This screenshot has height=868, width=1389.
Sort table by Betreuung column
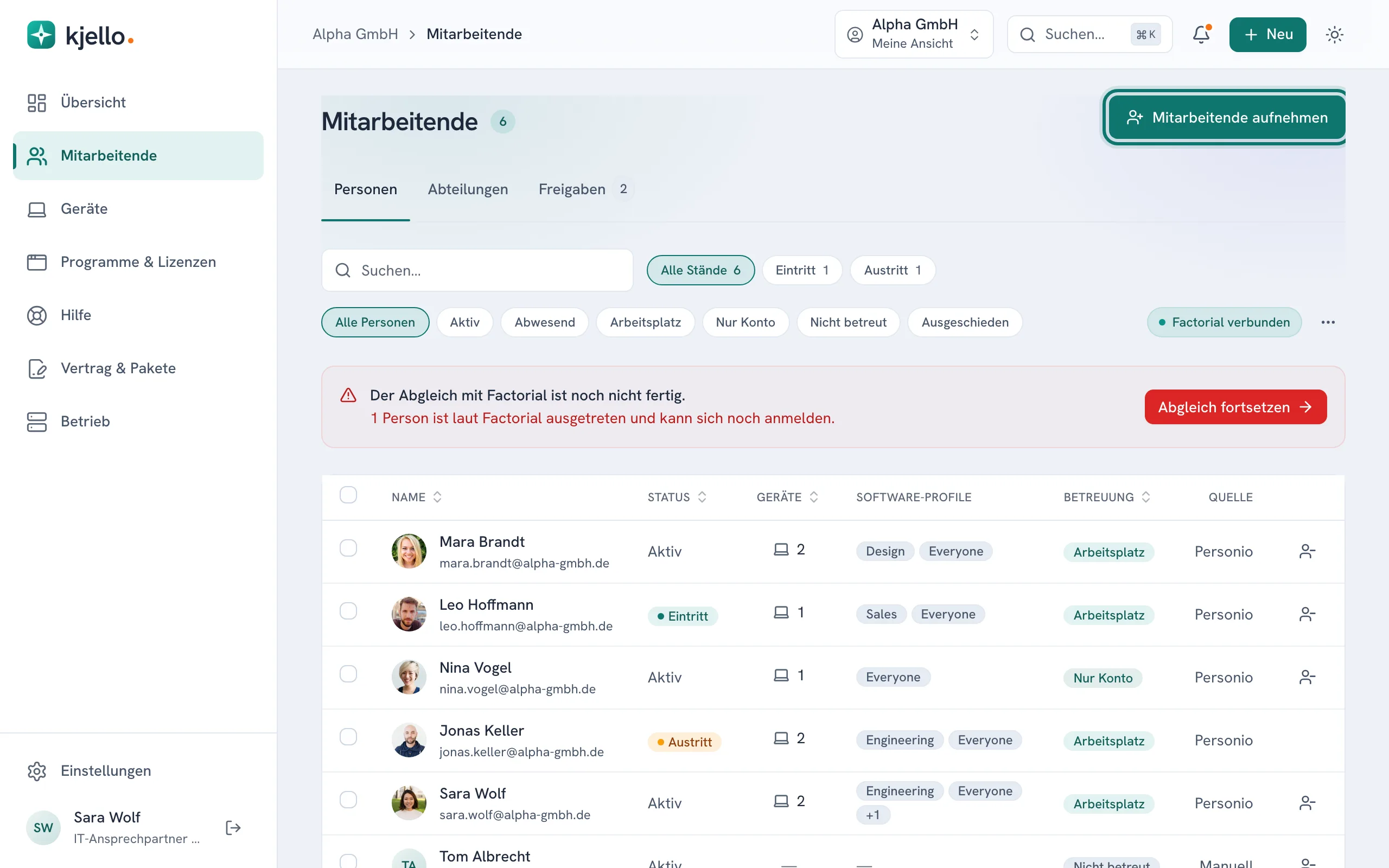click(1107, 497)
